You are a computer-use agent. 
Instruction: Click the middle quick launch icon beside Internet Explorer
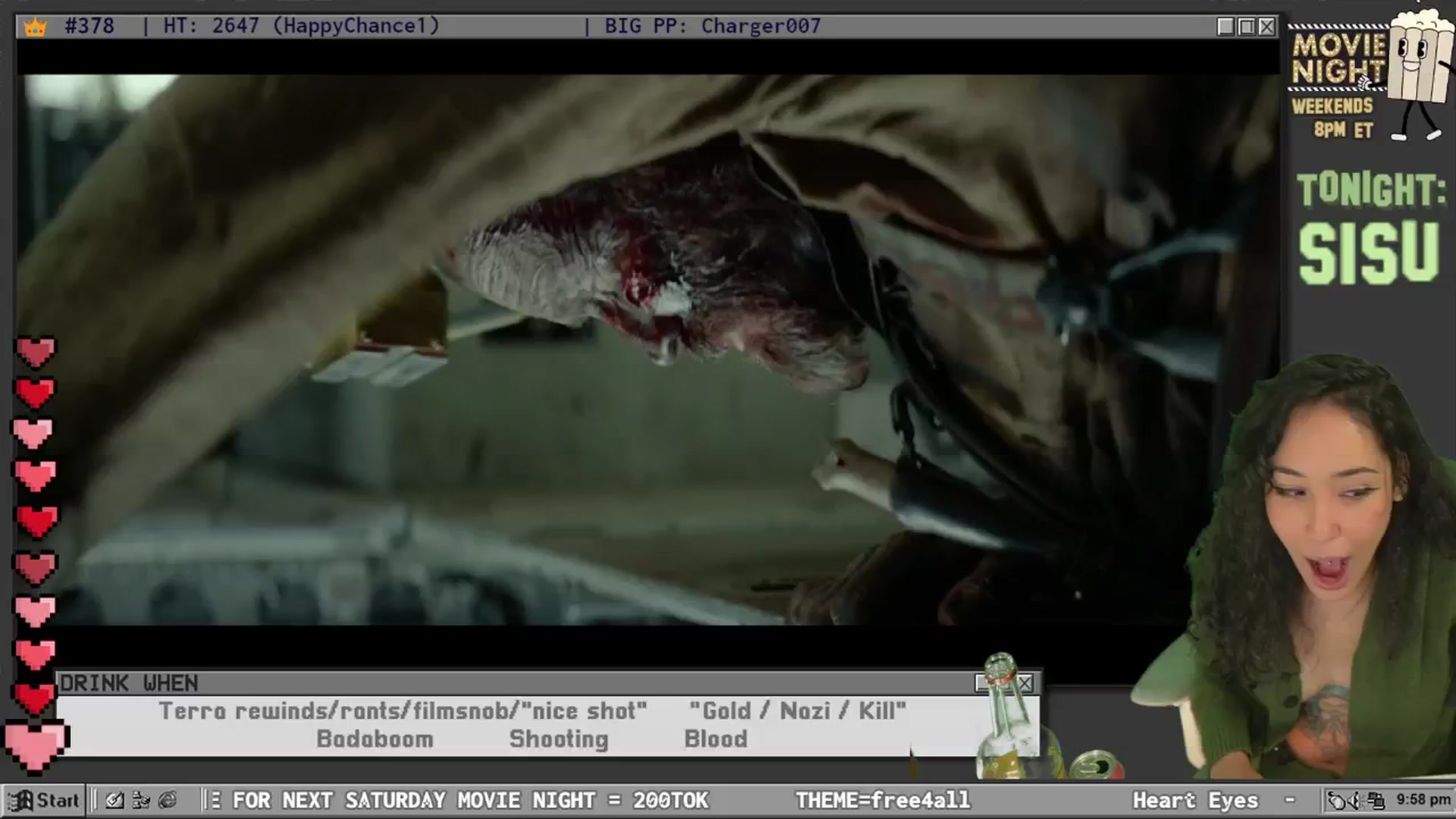[x=141, y=800]
